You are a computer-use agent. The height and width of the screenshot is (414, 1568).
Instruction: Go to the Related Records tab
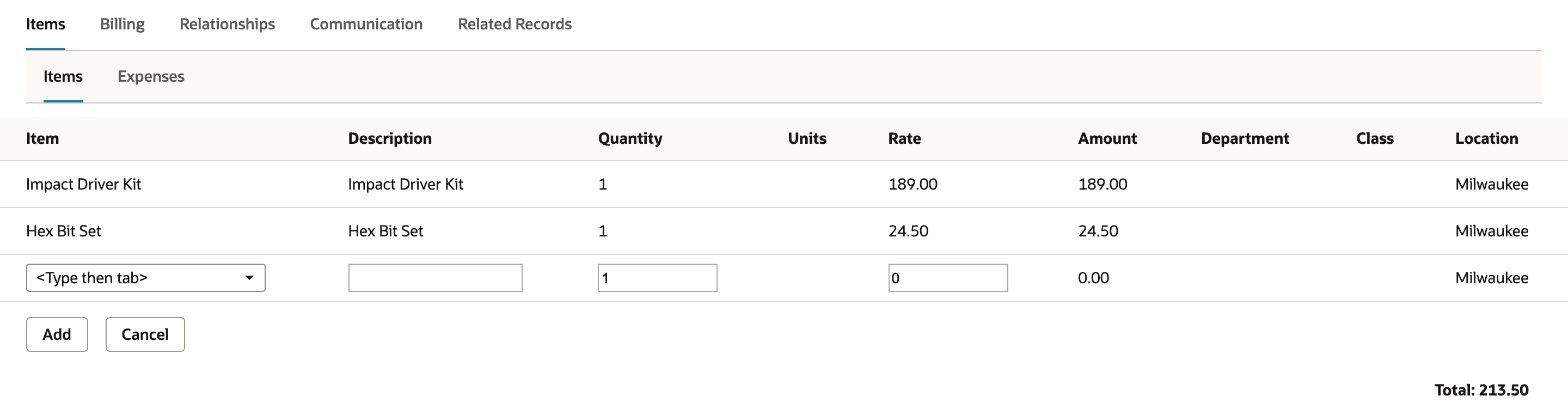514,25
